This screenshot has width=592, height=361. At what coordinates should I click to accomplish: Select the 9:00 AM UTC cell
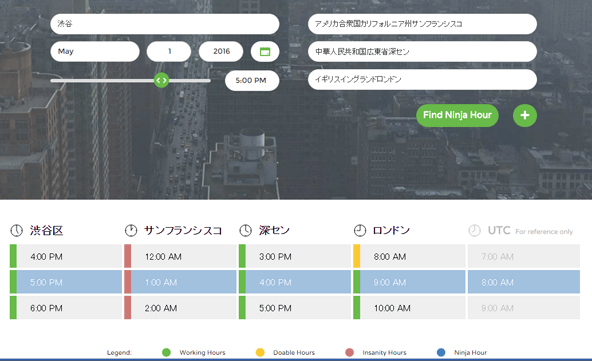tap(524, 308)
